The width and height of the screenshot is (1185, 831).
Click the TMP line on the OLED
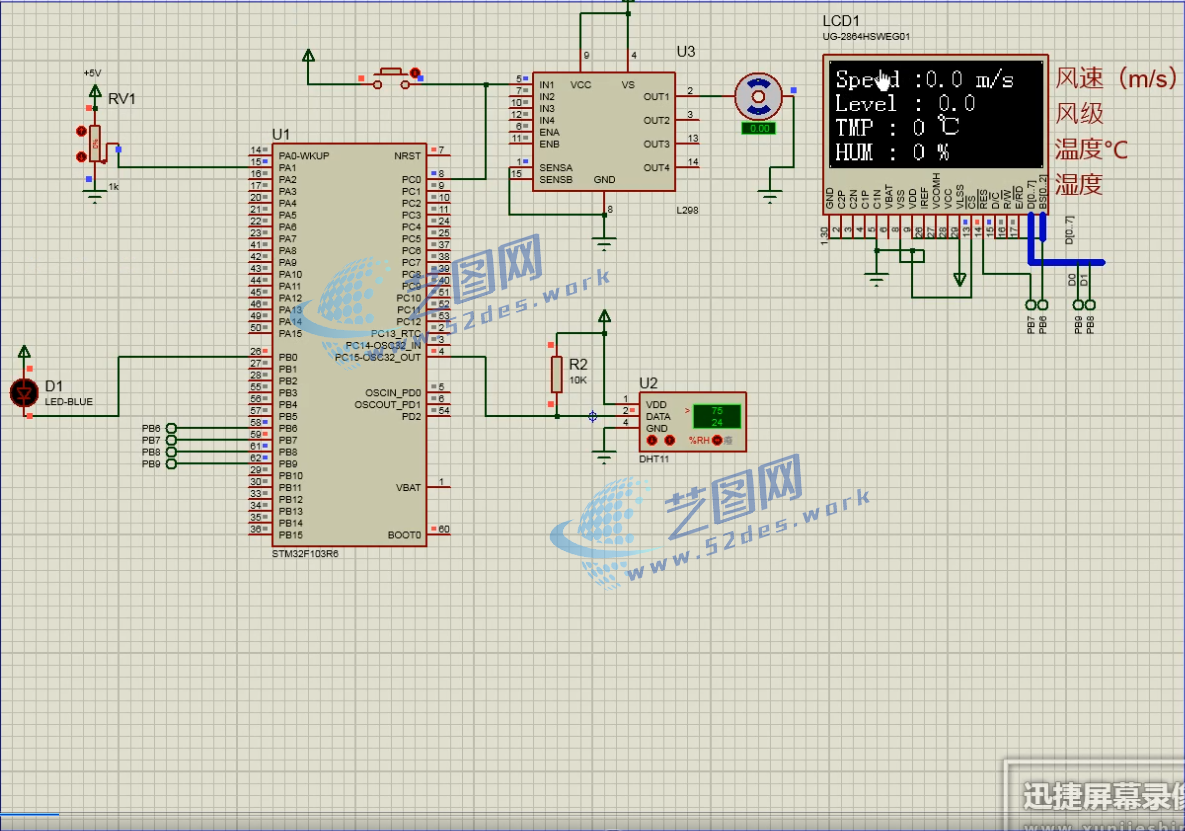pyautogui.click(x=897, y=128)
